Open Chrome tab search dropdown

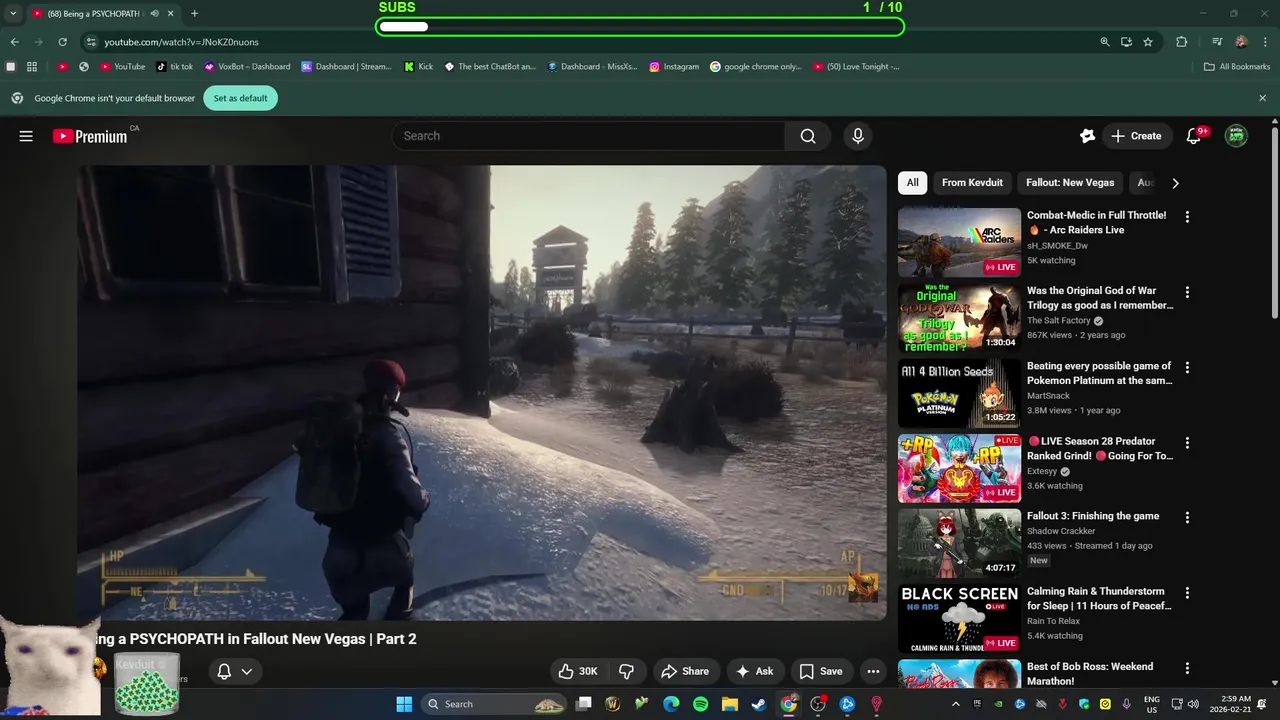pos(13,14)
